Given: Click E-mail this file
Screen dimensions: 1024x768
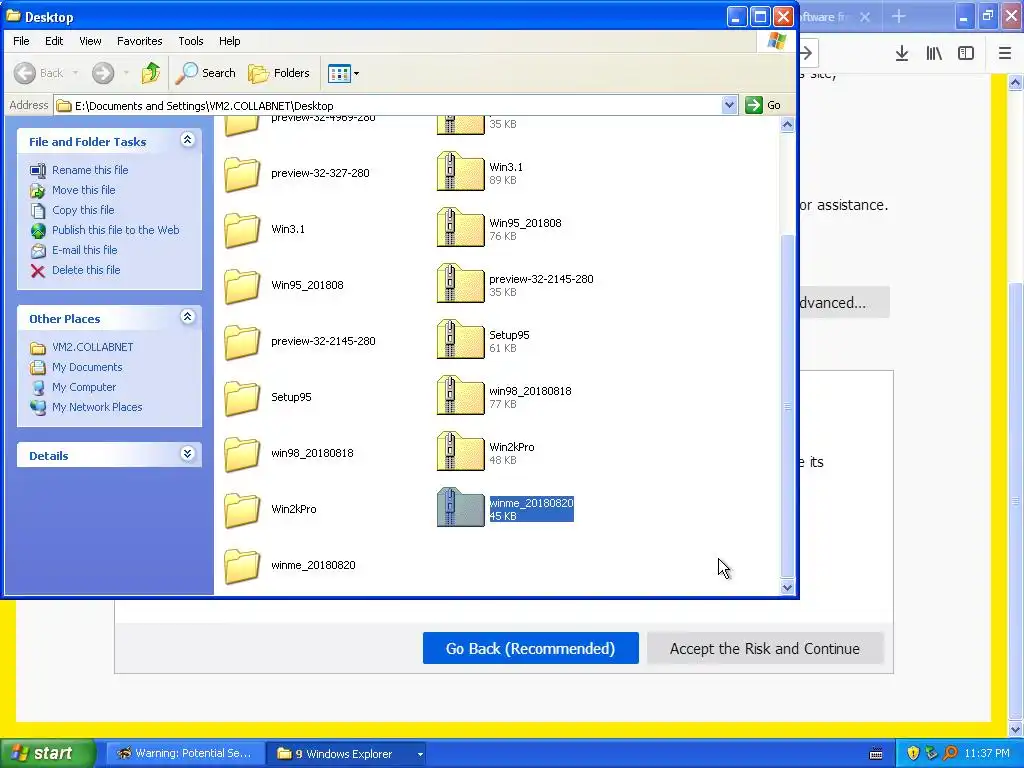Looking at the screenshot, I should pyautogui.click(x=85, y=250).
